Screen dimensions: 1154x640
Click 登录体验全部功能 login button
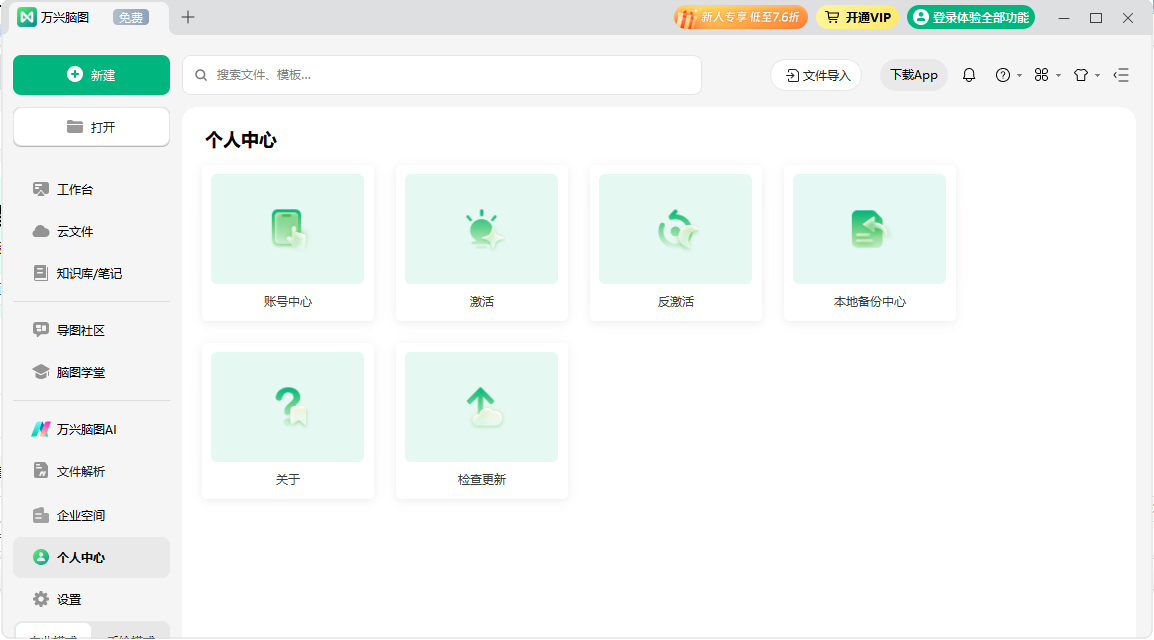(x=971, y=17)
